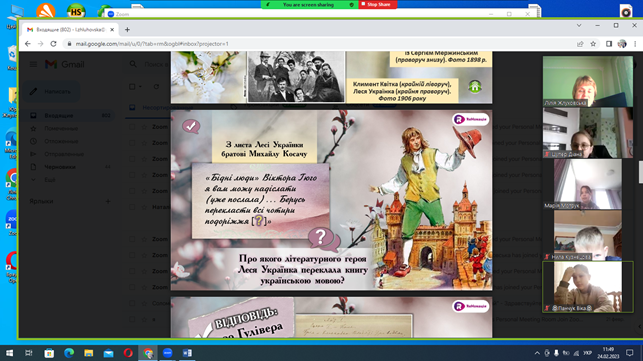Open Mail app from taskbar

click(108, 353)
